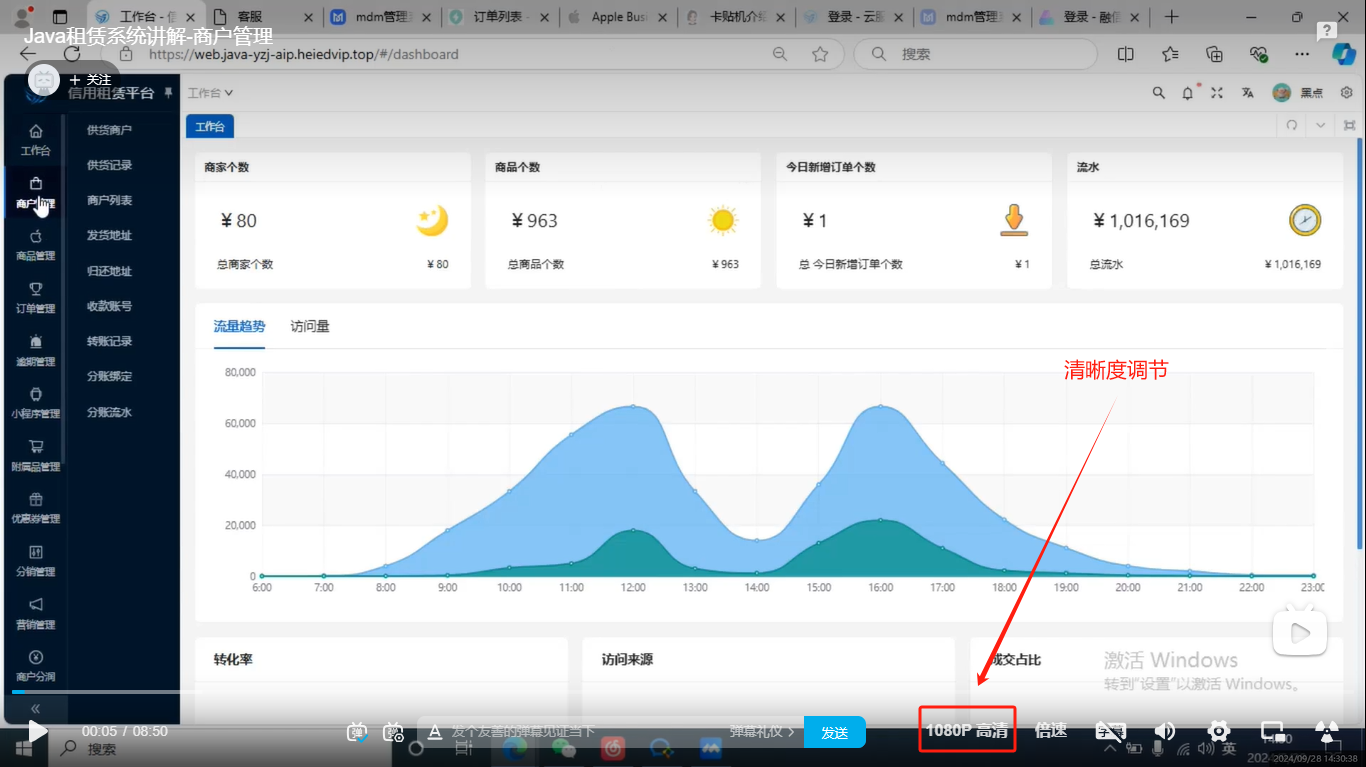
Task: Open dashboard settings gear in header
Action: click(x=1347, y=93)
